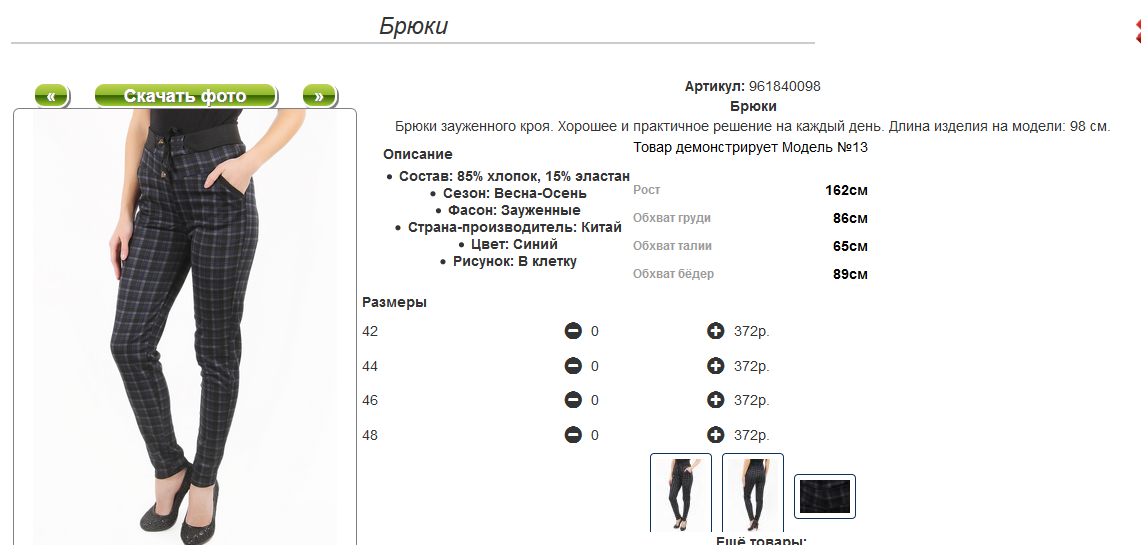Click the Страна-производитель: Китай line
Screen dimensions: 1141x545
tap(514, 227)
